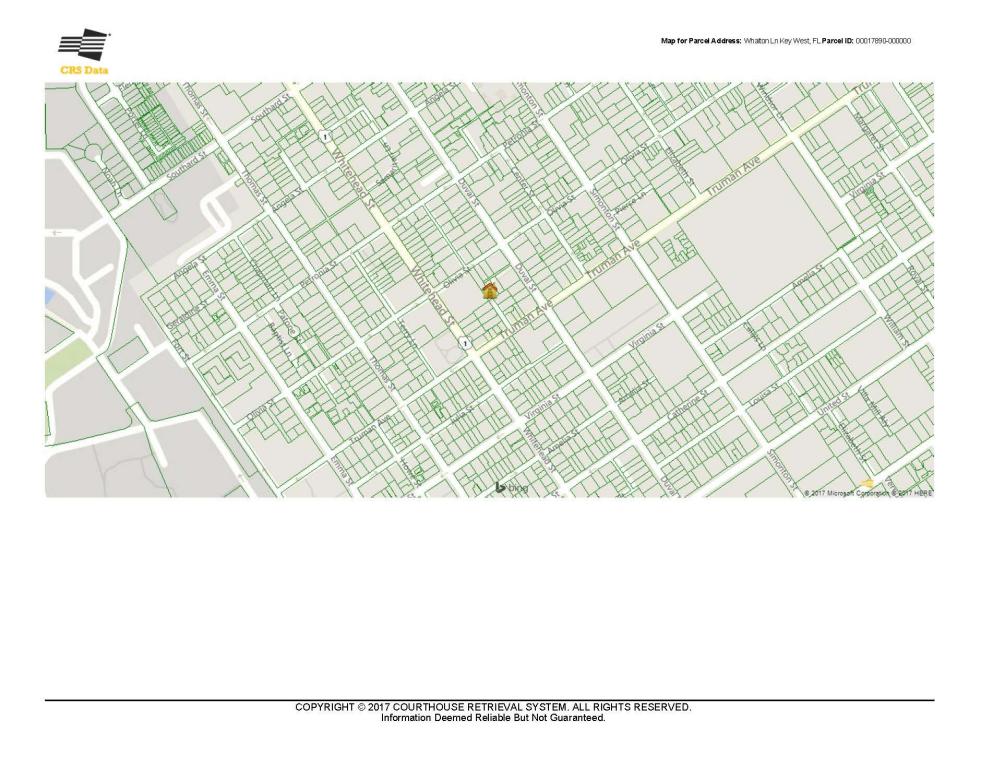Image resolution: width=993 pixels, height=768 pixels.
Task: Click the United St label
Action: [x=832, y=404]
